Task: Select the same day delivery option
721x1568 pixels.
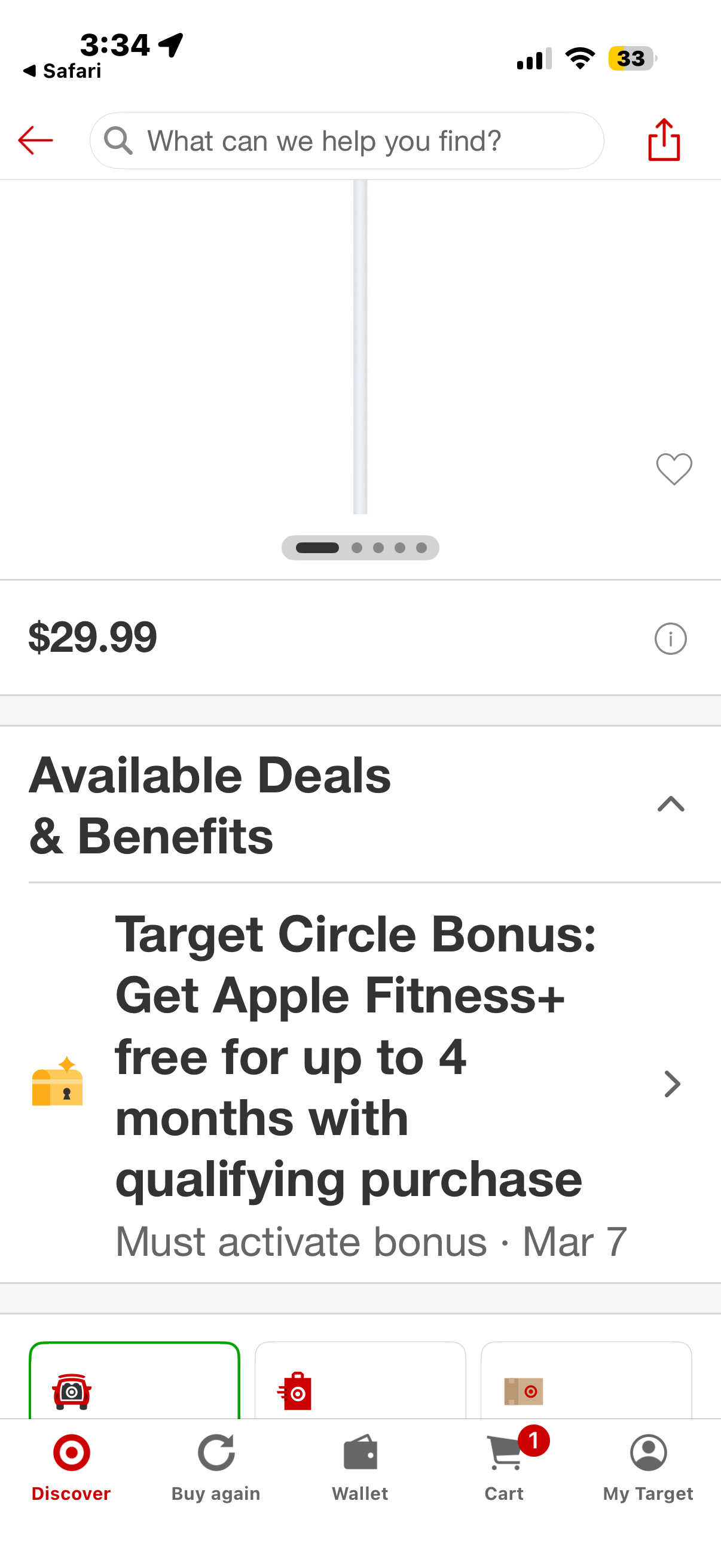Action: (360, 1382)
